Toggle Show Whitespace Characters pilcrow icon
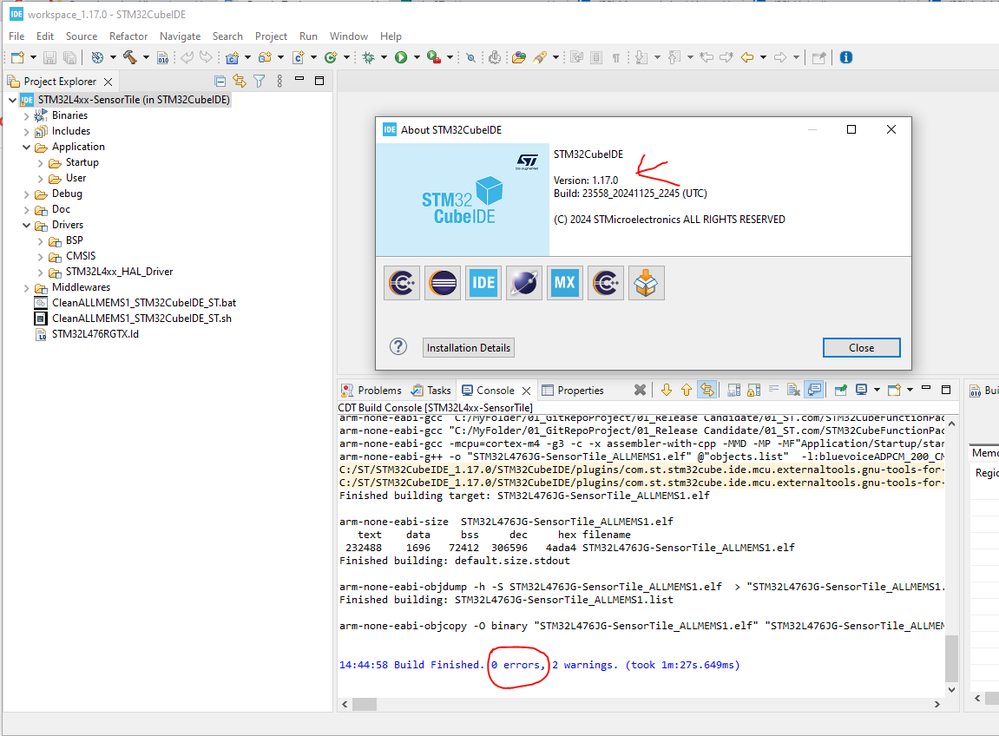999x736 pixels. [616, 57]
